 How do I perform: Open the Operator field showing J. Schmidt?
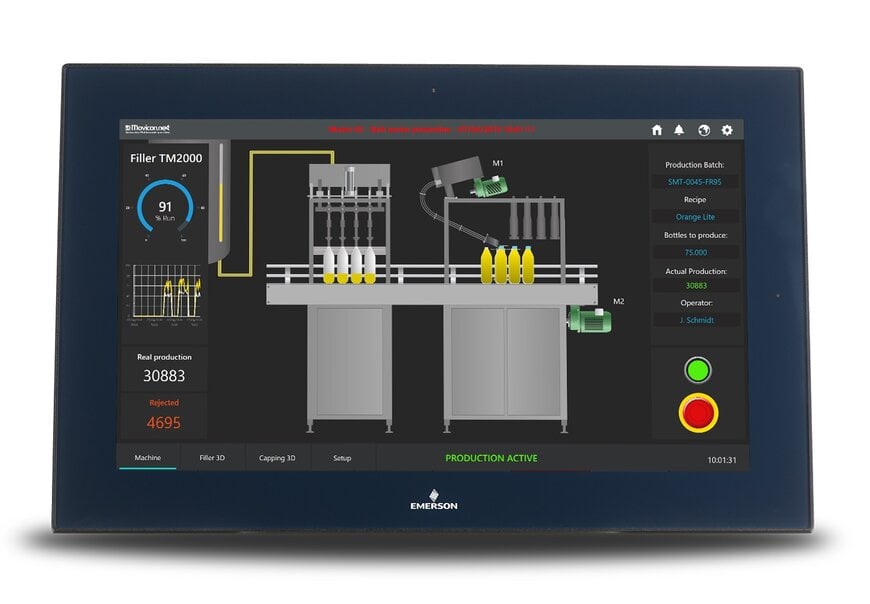(695, 320)
